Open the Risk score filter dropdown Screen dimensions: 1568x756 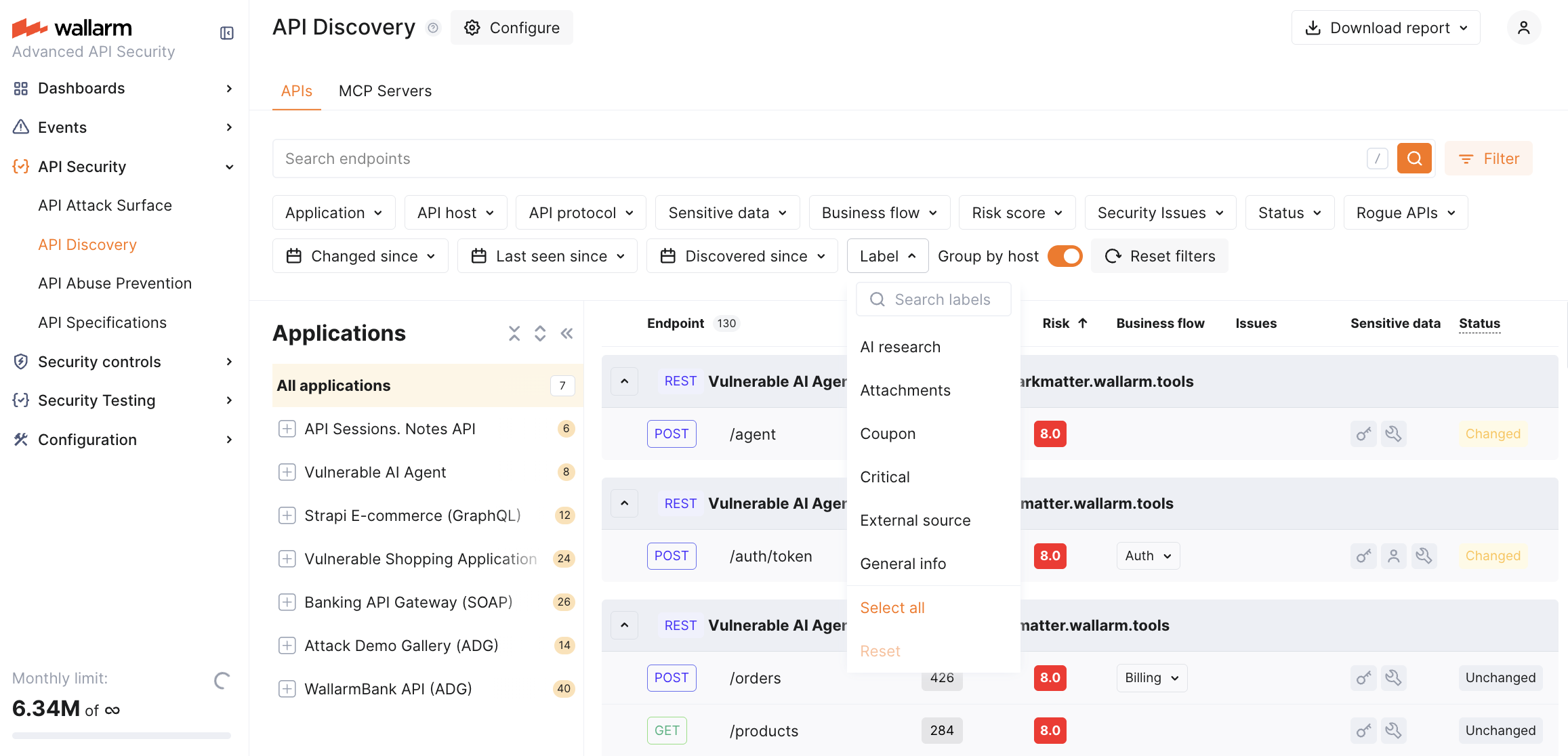[x=1016, y=213]
